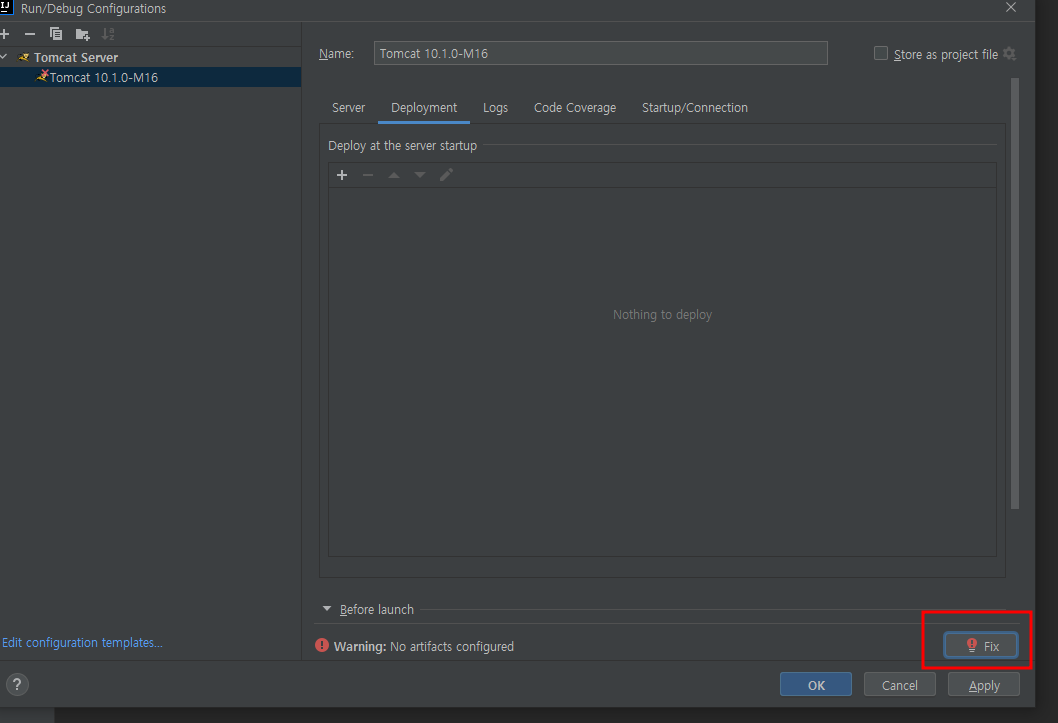
Task: Click the 'No artifacts configured' warning text
Action: [x=451, y=646]
